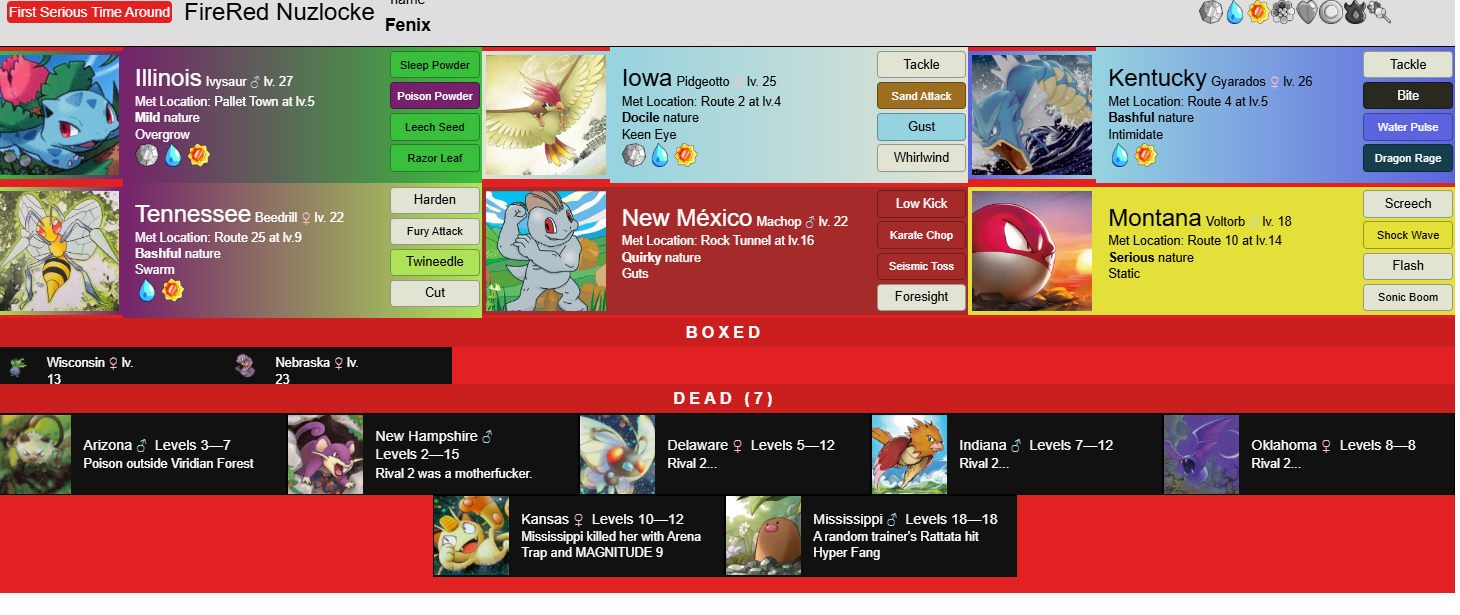This screenshot has height=615, width=1460.
Task: Select Iowa's Sand Attack move
Action: click(922, 96)
